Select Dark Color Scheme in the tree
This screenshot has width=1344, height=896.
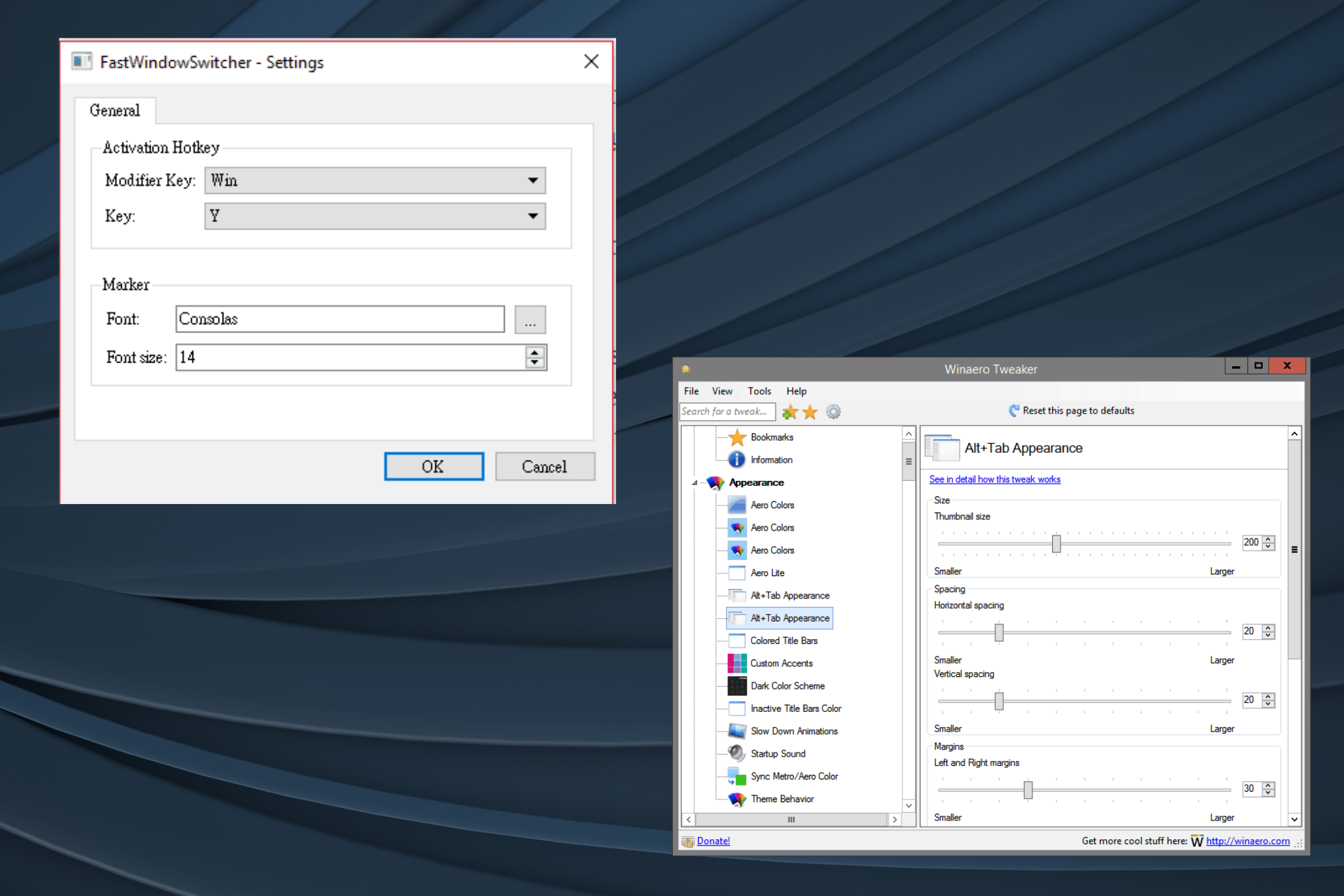(787, 686)
